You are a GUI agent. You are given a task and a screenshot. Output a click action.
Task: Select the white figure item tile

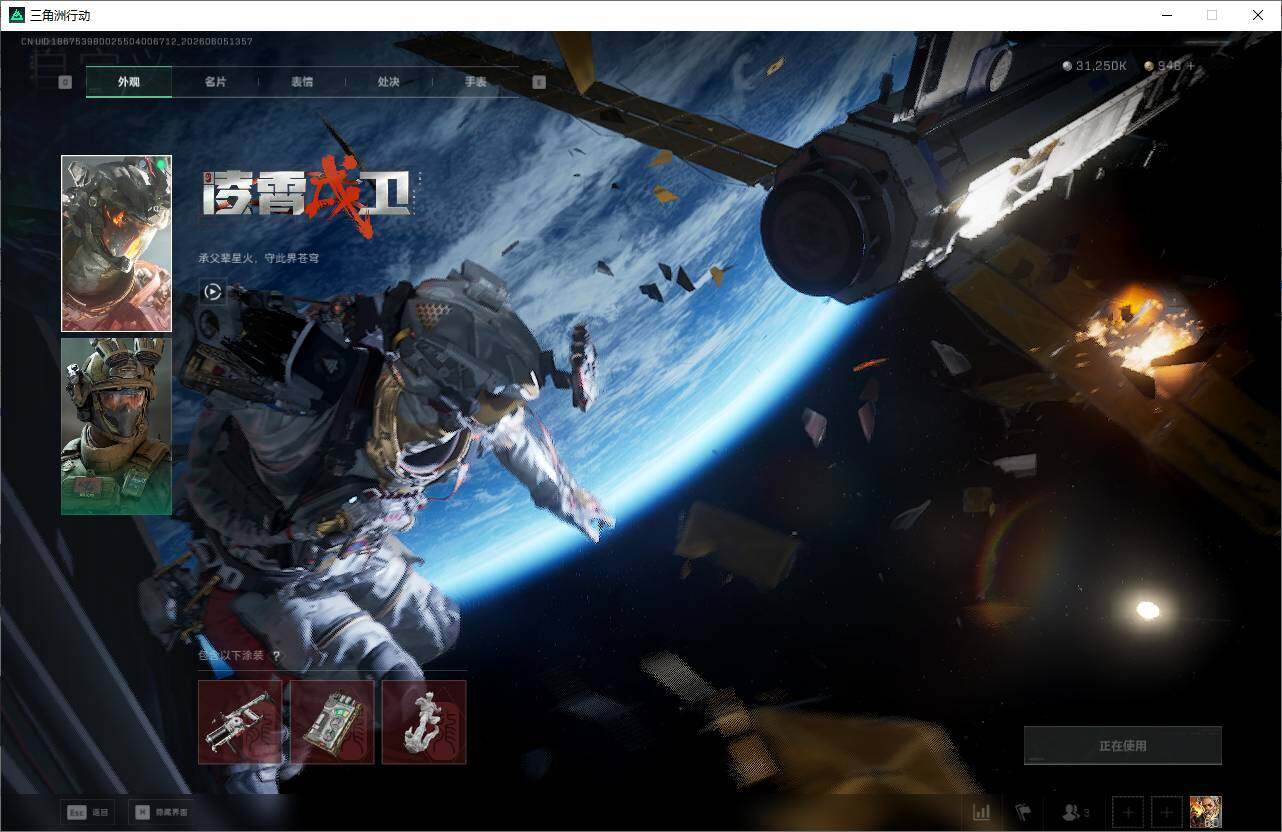pyautogui.click(x=424, y=722)
